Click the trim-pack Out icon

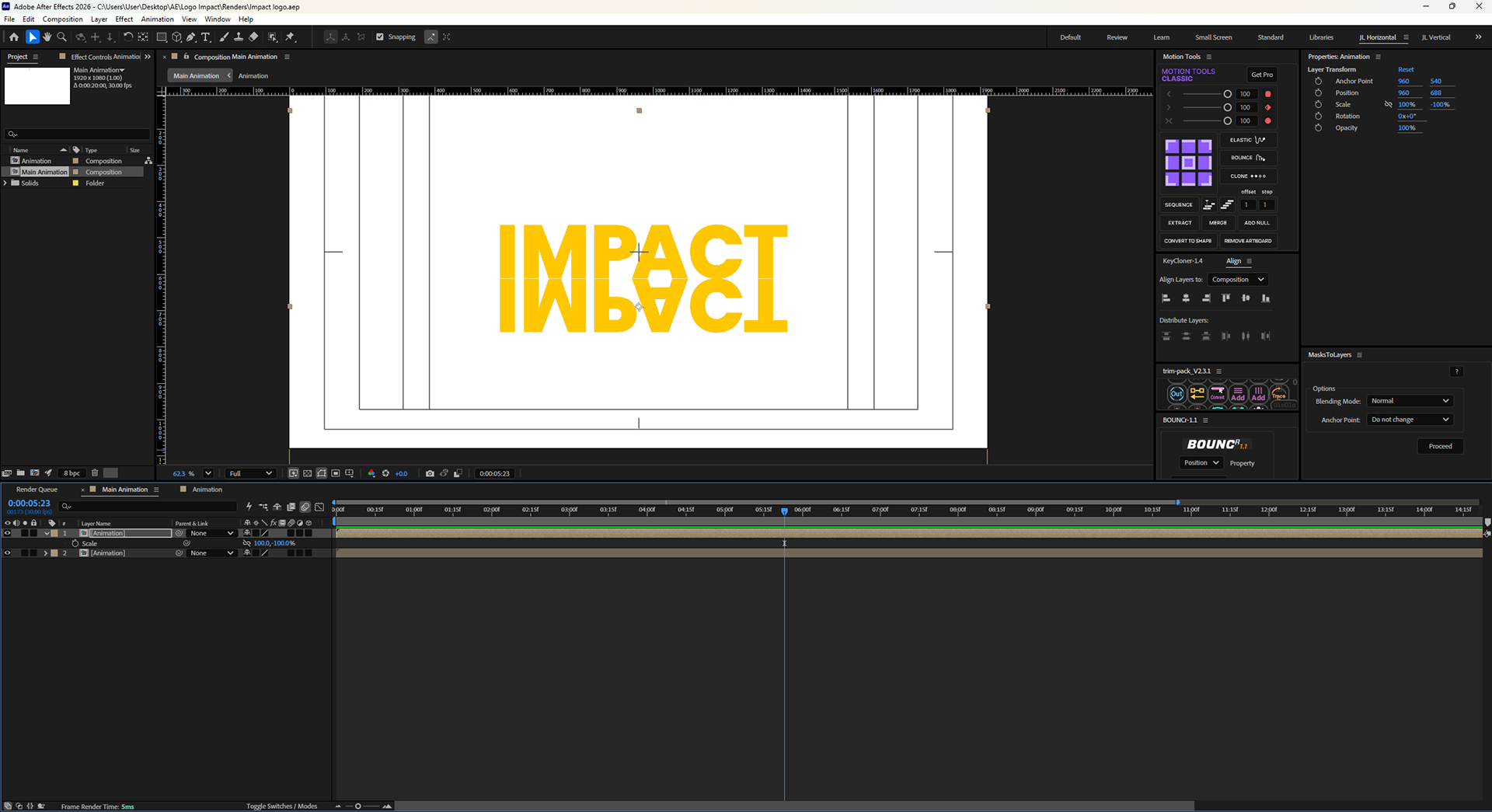pos(1177,394)
